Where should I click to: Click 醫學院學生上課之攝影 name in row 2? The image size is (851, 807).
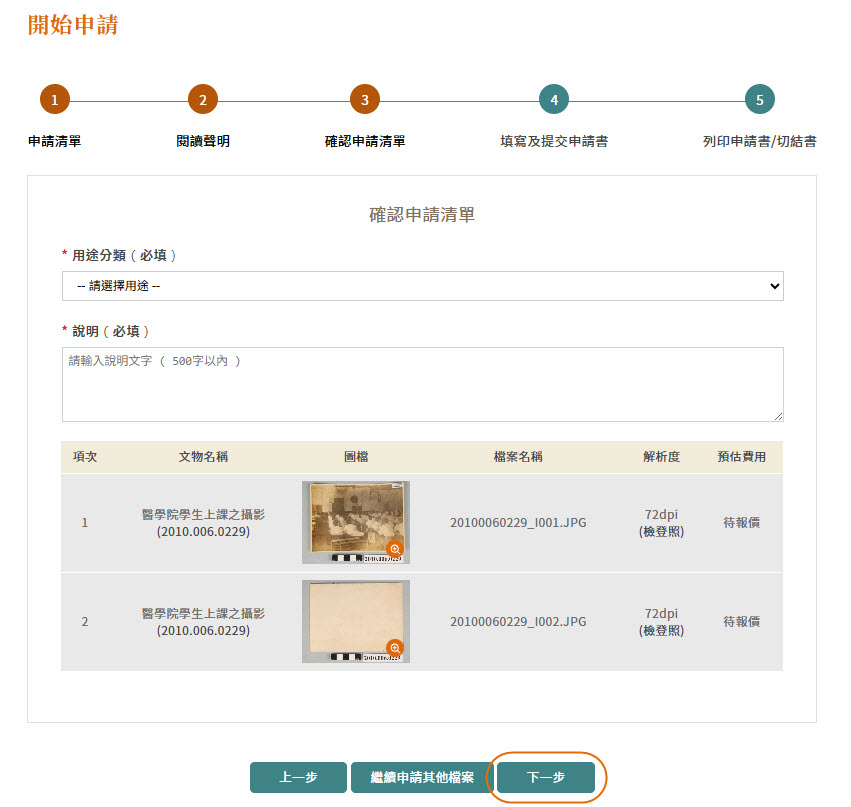[204, 613]
